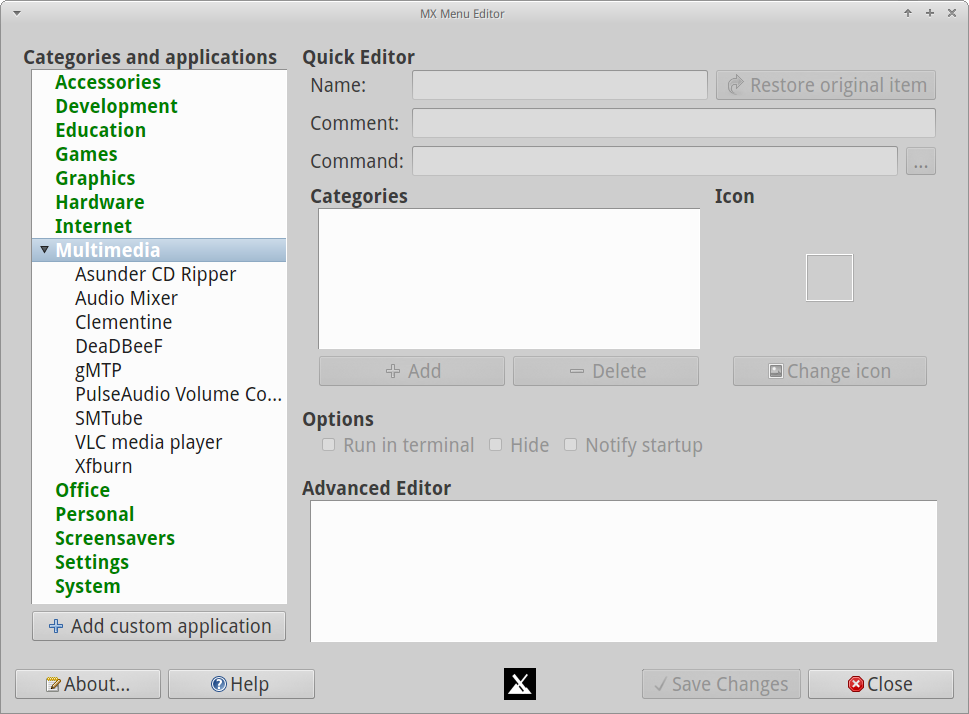Open the window menu arrow in title bar
Viewport: 969px width, 714px height.
click(x=17, y=13)
